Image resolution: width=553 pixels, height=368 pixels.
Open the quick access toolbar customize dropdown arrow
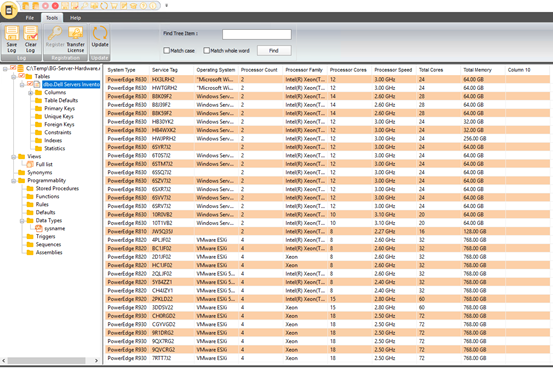[166, 6]
